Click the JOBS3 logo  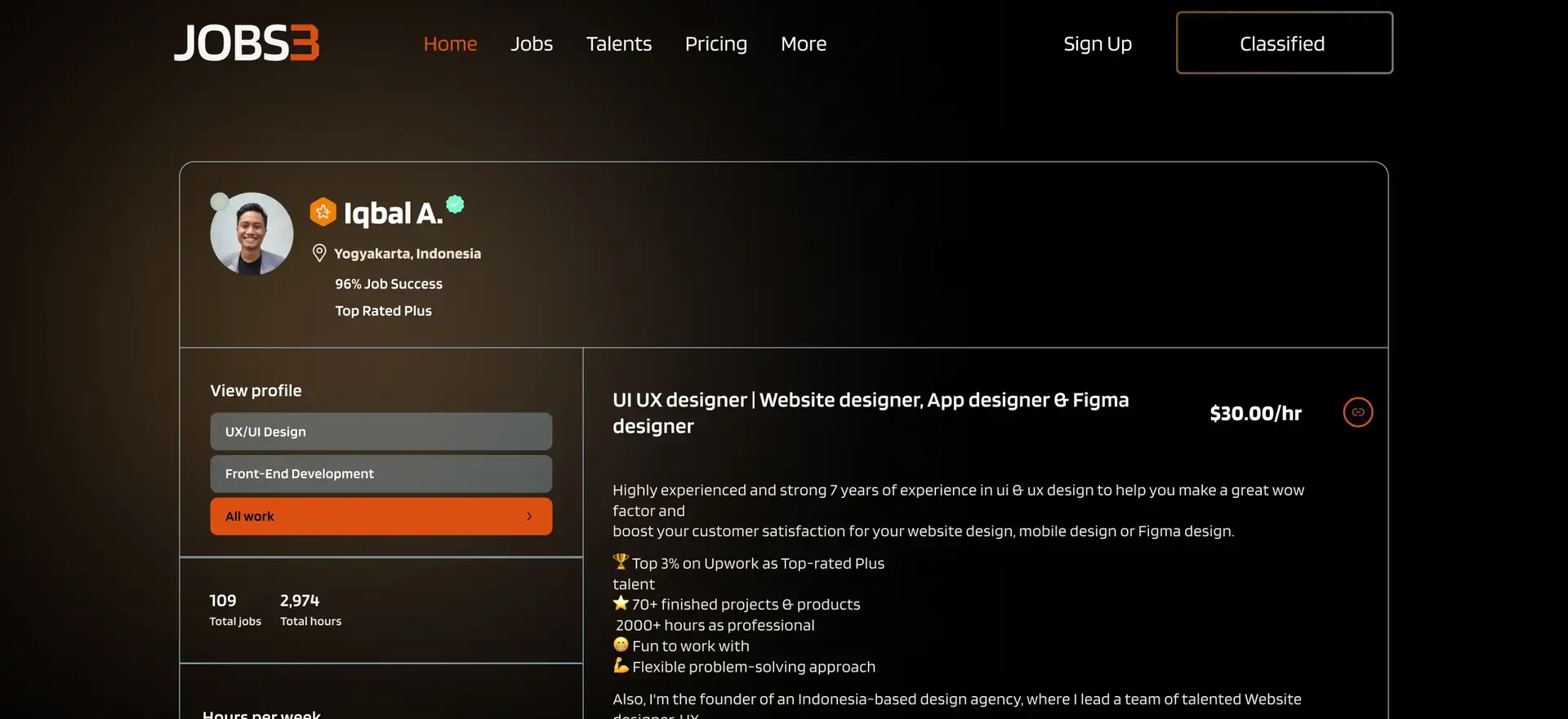pyautogui.click(x=246, y=43)
